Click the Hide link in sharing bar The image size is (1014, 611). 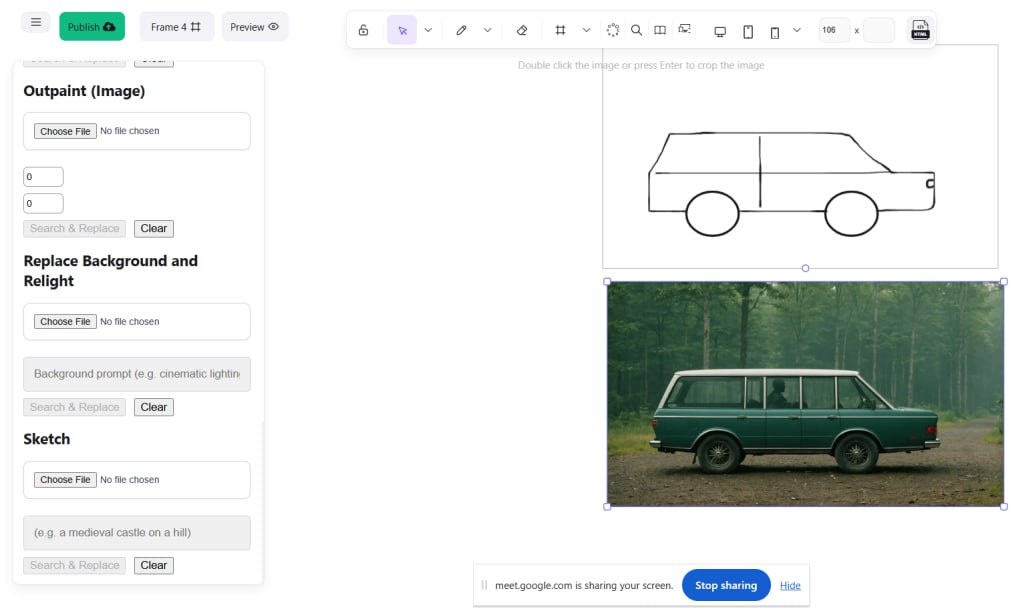(790, 585)
